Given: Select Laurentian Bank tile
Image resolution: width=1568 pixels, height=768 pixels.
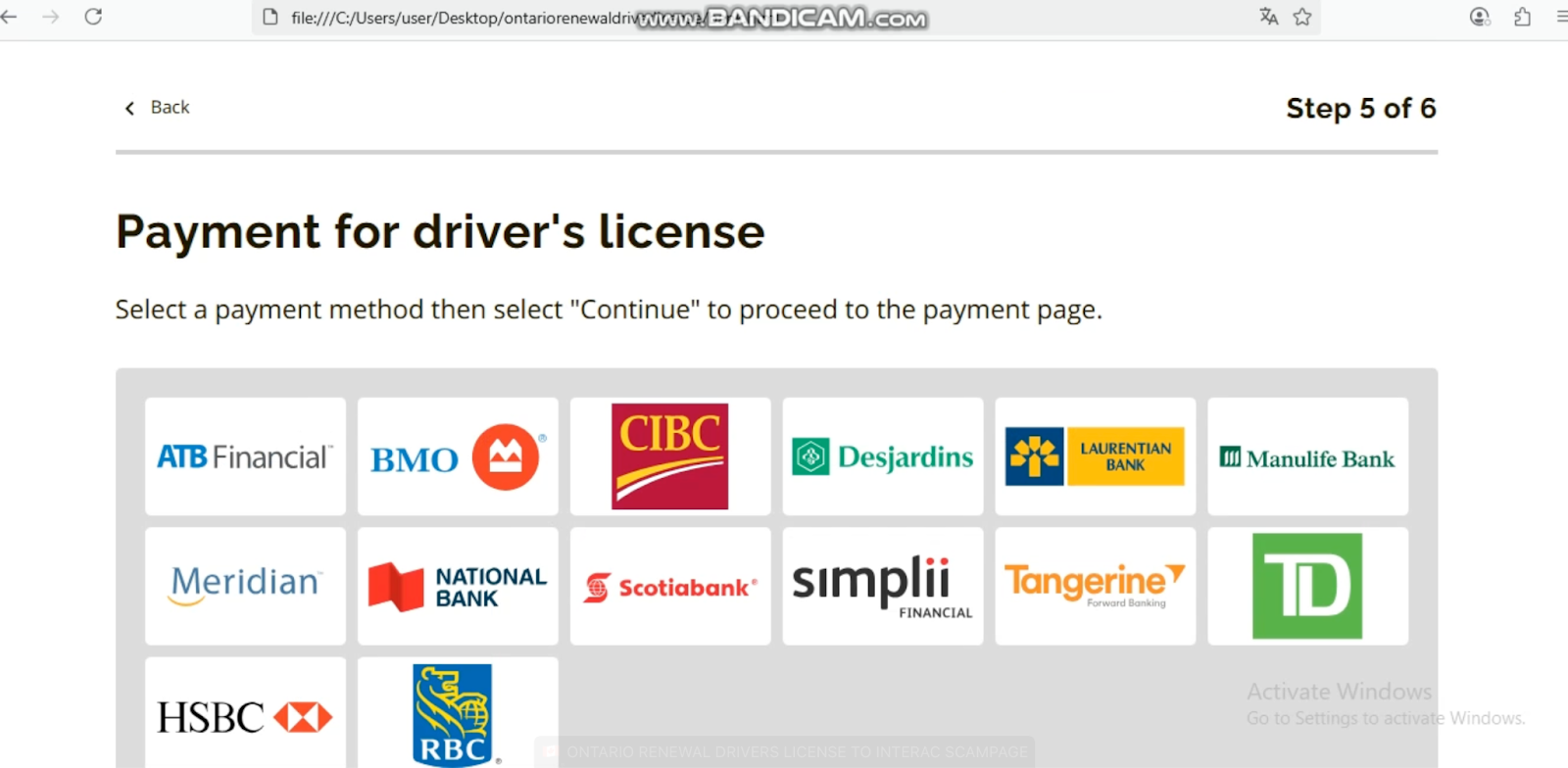Looking at the screenshot, I should pyautogui.click(x=1096, y=456).
